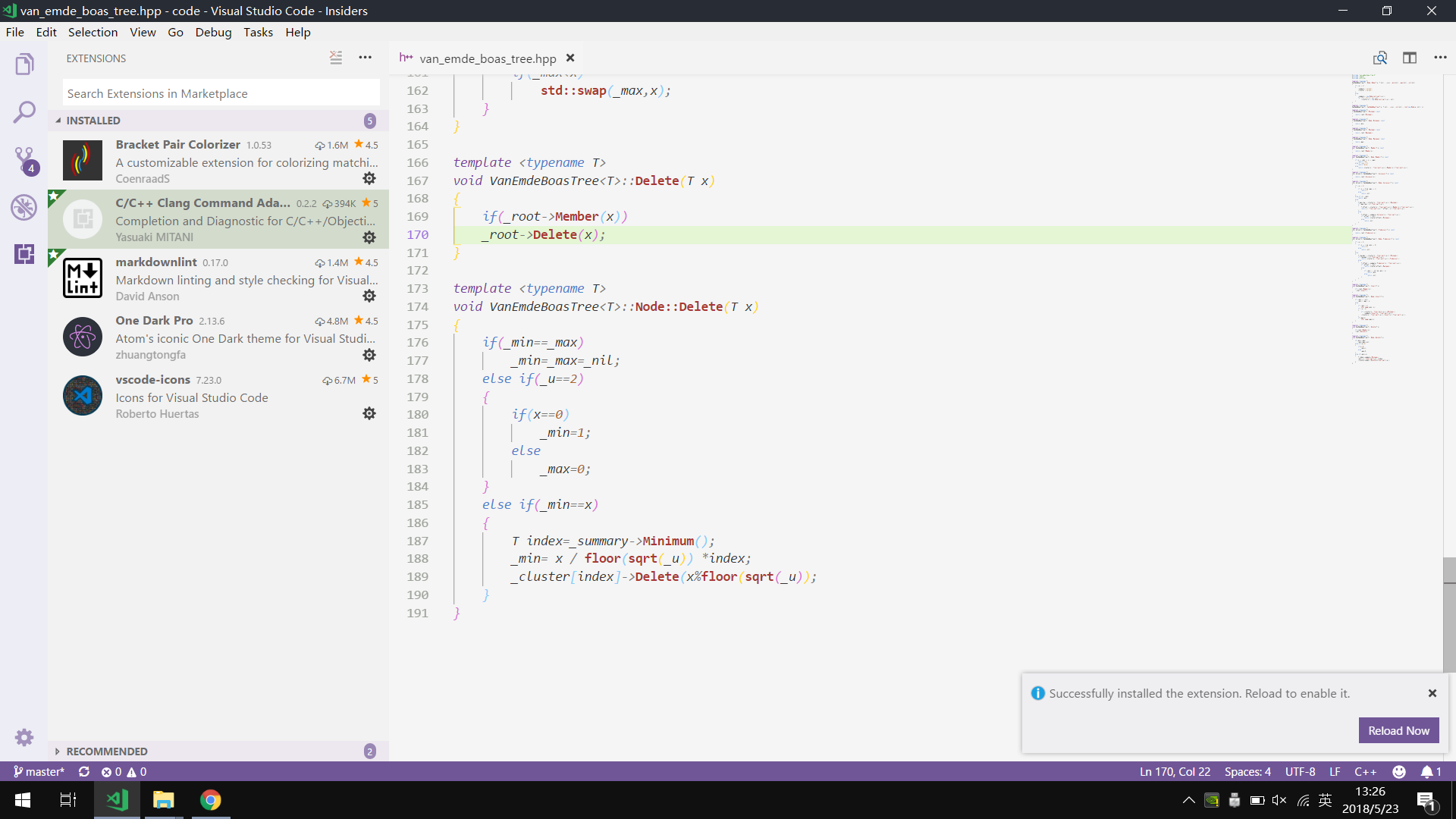
Task: Open the Explorer view in the activity bar
Action: [x=24, y=64]
